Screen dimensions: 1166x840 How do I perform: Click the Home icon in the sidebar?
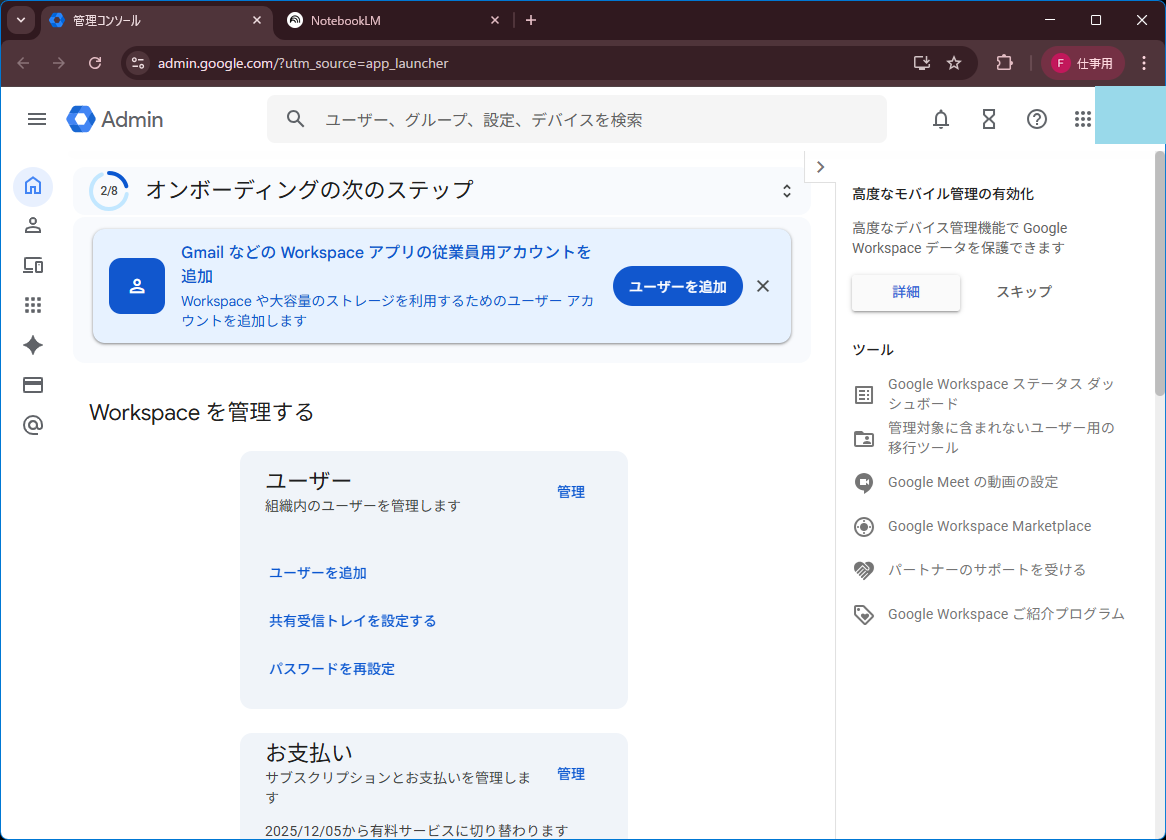pos(33,186)
